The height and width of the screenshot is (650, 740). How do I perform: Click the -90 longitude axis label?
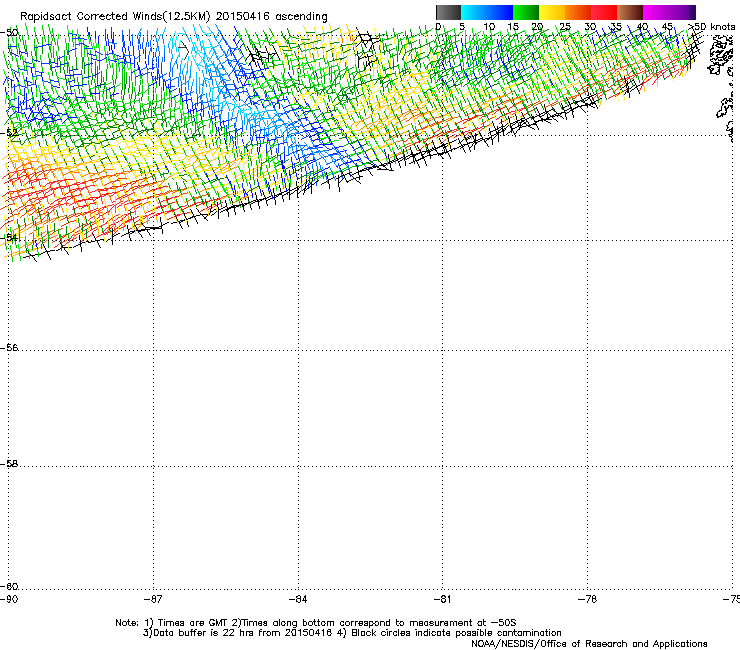tap(9, 599)
